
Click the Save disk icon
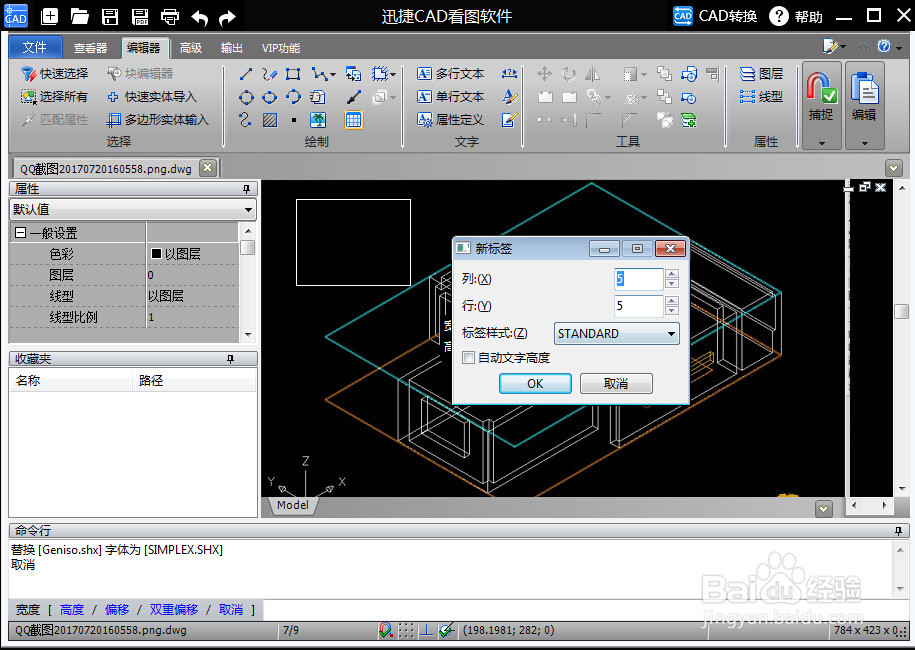tap(110, 16)
